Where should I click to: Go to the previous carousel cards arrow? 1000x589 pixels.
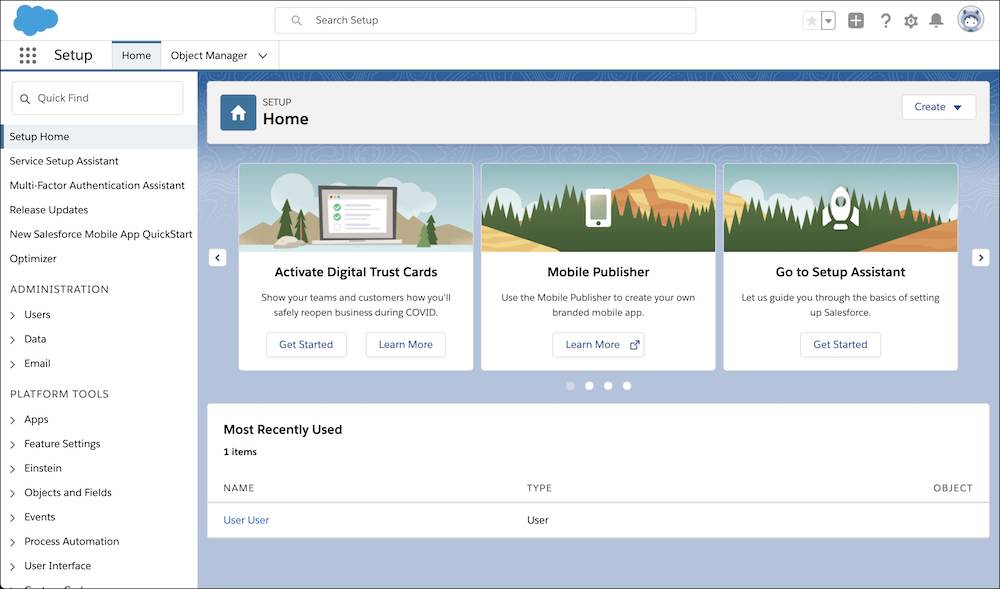(x=217, y=258)
